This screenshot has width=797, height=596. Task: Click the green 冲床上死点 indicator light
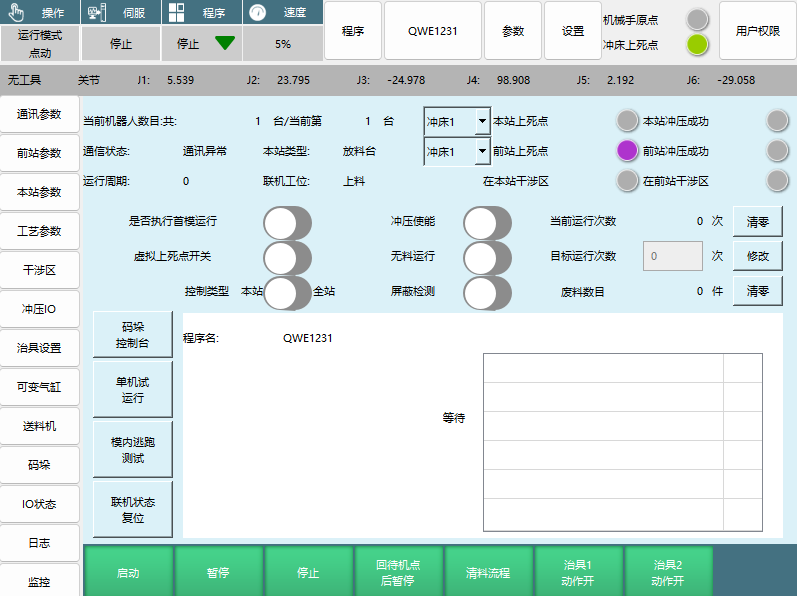pos(697,45)
